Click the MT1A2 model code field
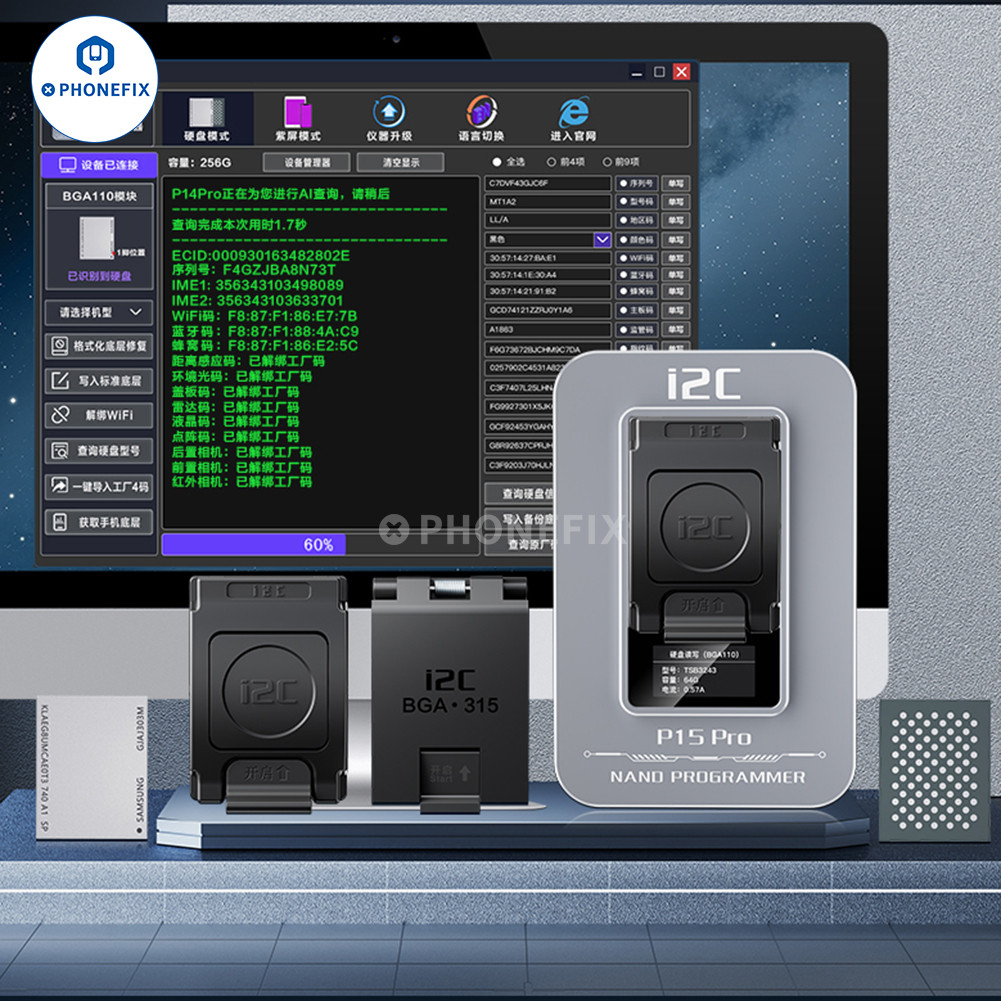The image size is (1001, 1001). click(547, 202)
